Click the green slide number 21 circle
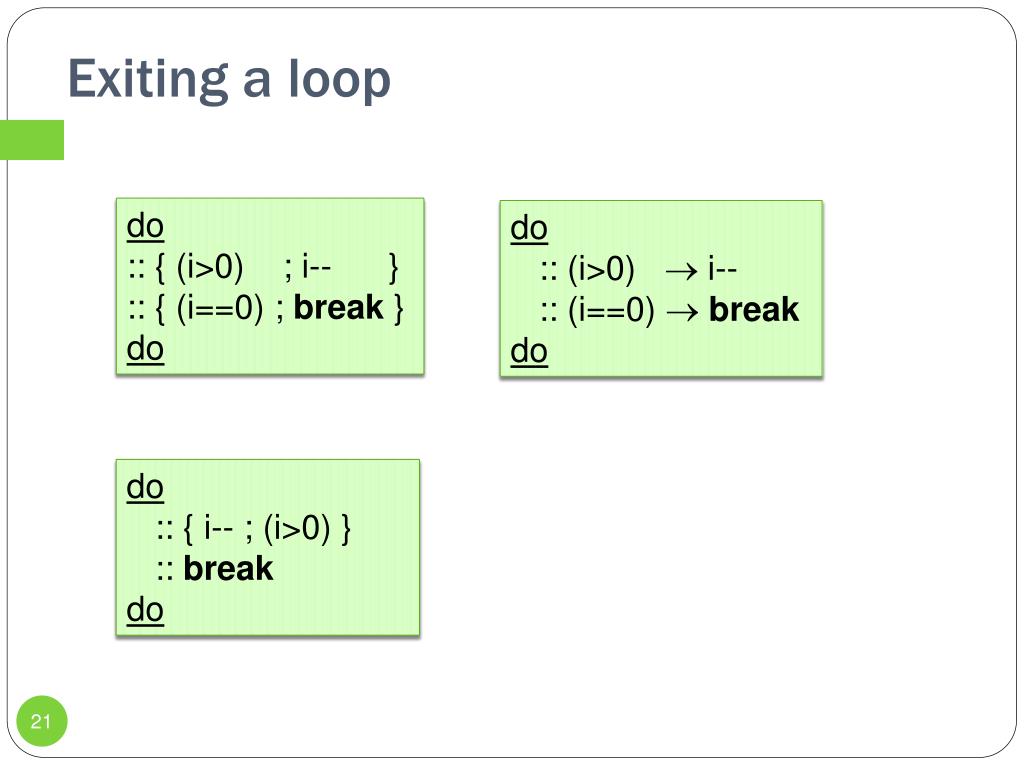 (x=41, y=722)
